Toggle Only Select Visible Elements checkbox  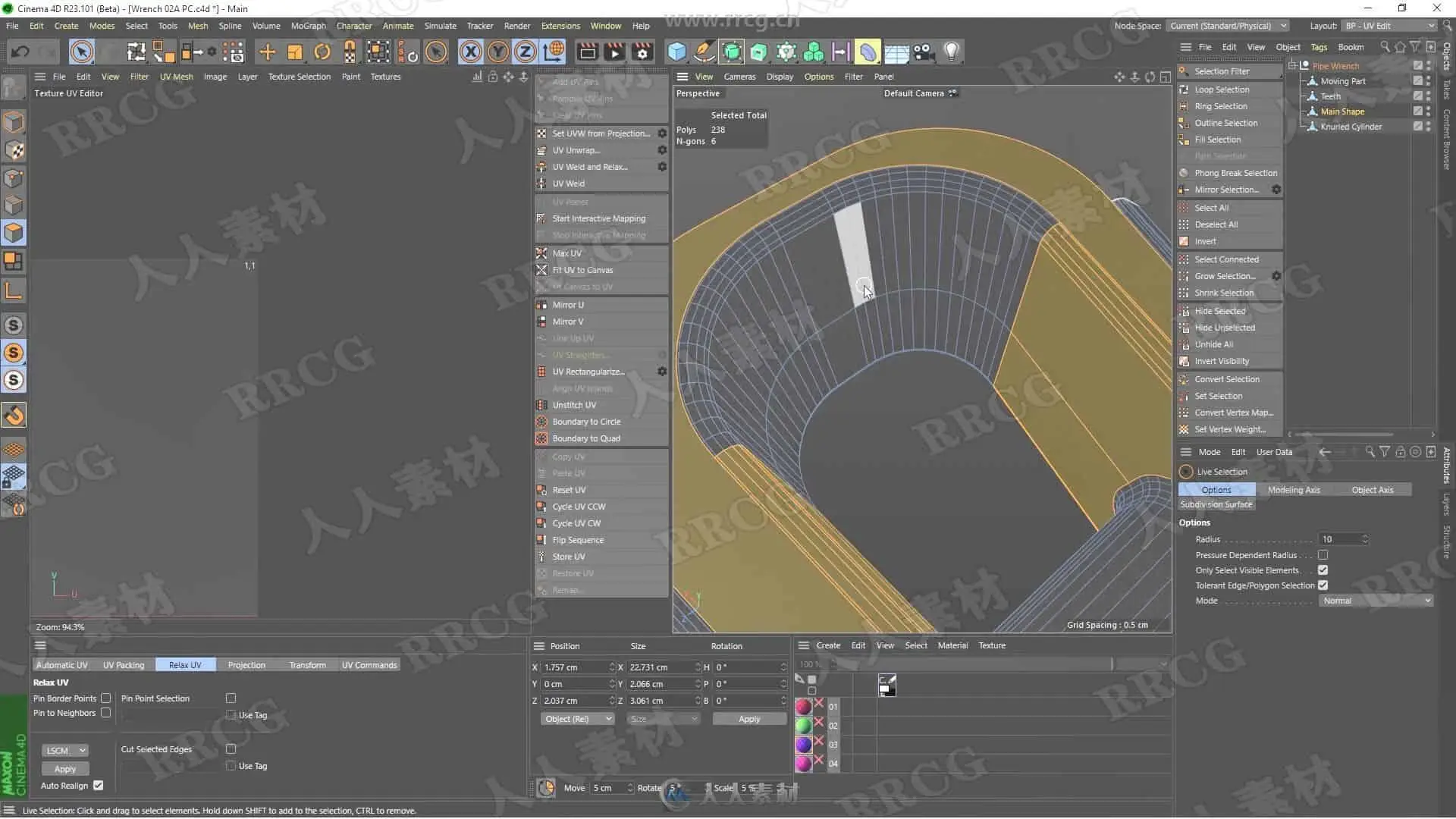point(1323,570)
